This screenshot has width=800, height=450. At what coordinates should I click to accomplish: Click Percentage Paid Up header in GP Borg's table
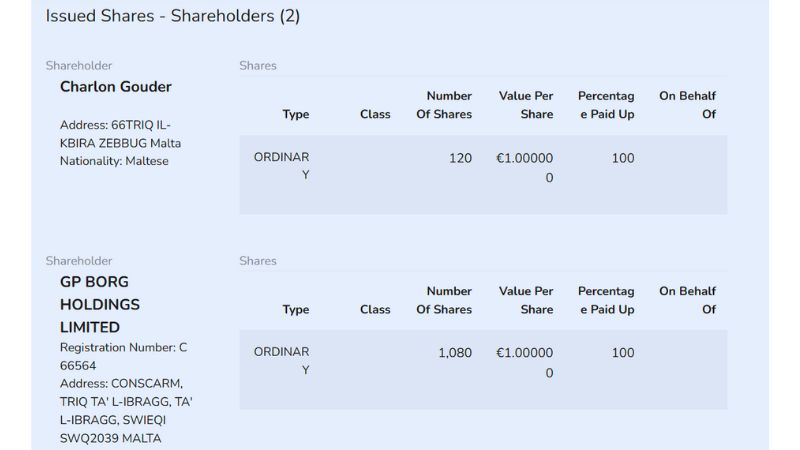[x=606, y=300]
